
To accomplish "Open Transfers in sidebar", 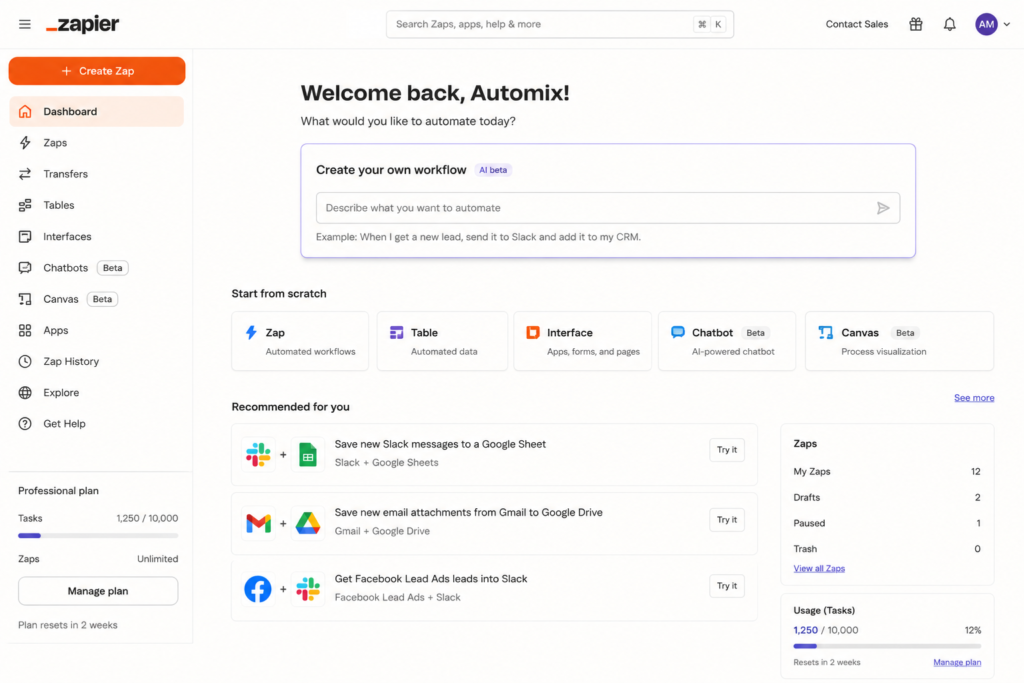I will tap(97, 174).
